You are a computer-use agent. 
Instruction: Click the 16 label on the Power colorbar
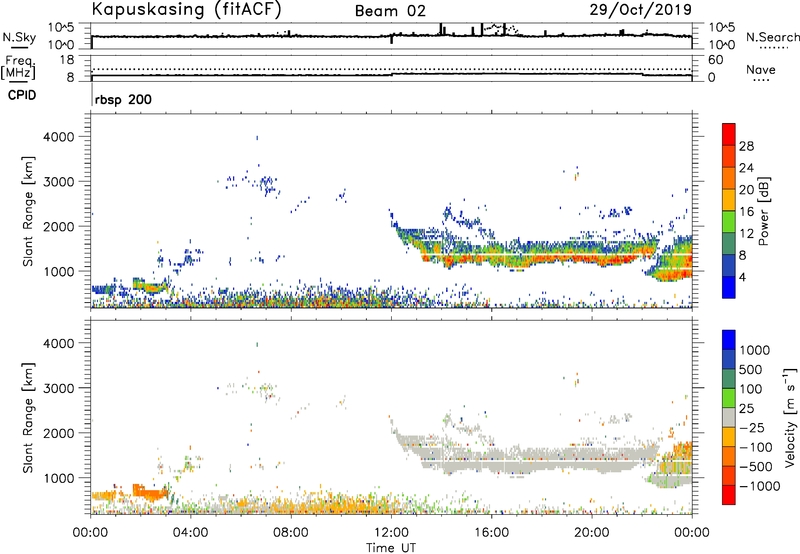[x=746, y=212]
